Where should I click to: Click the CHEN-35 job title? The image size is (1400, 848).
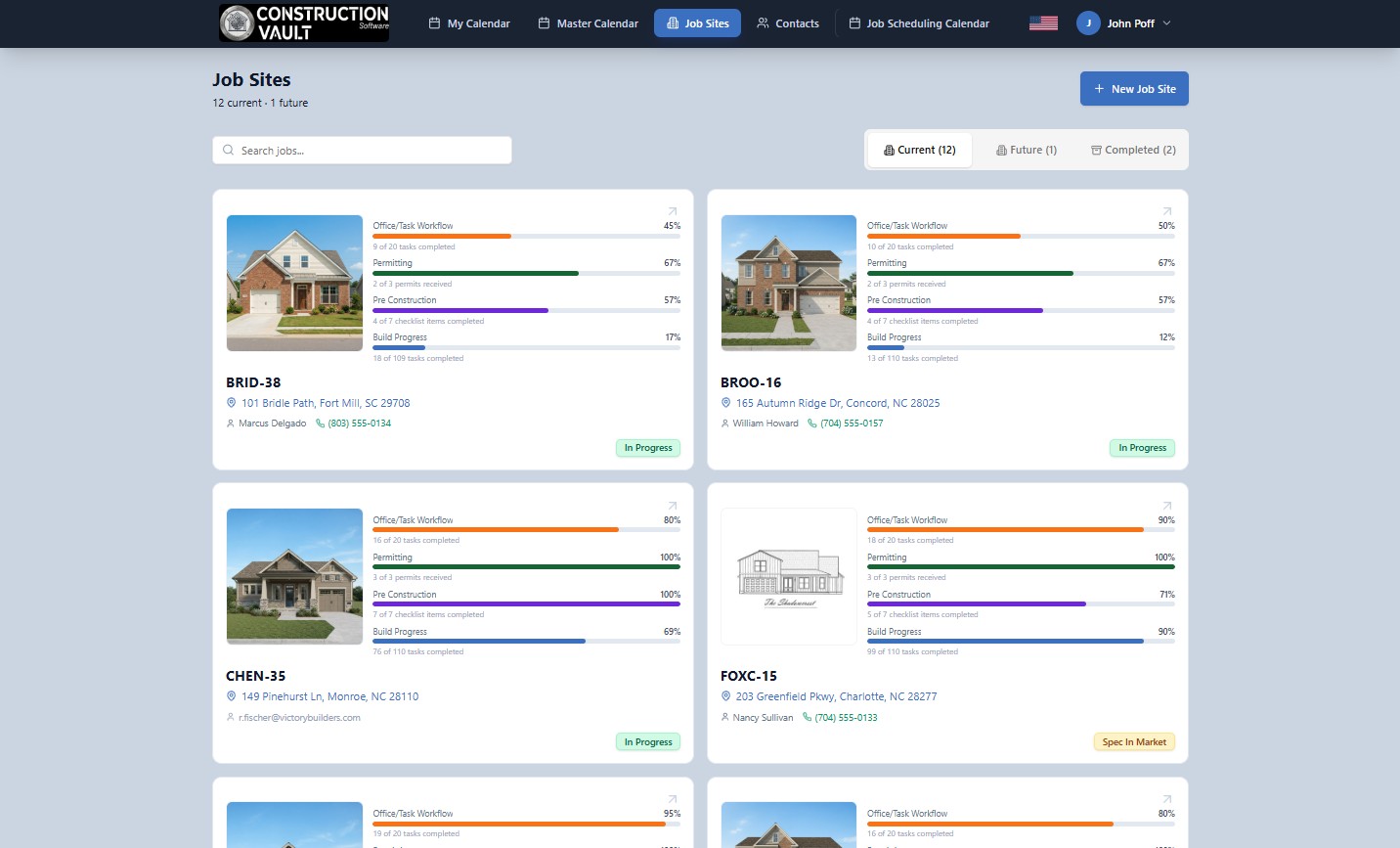256,676
